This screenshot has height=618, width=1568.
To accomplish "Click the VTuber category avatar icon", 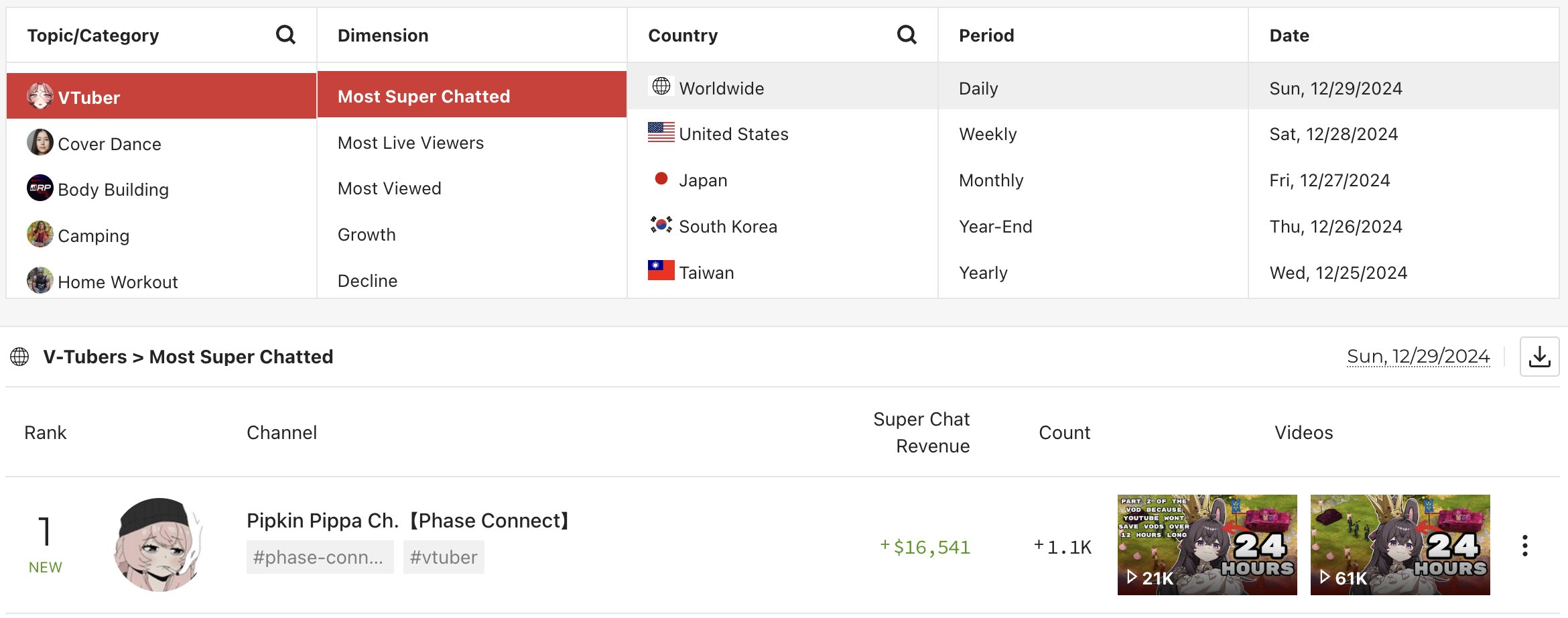I will (40, 97).
